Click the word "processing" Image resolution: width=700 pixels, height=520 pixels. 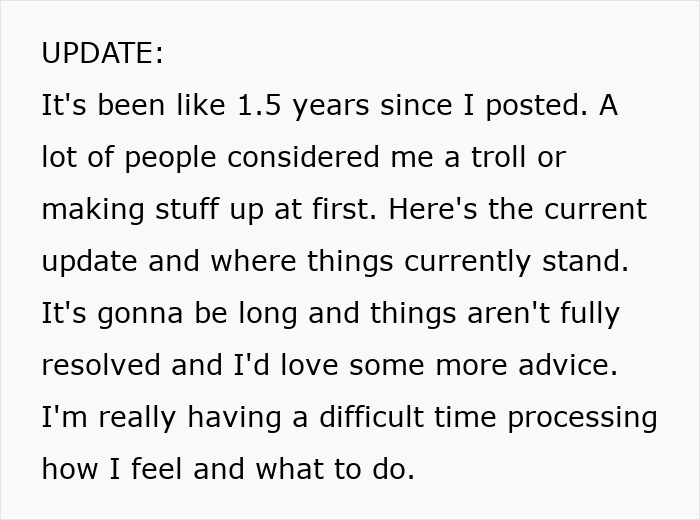coord(582,418)
